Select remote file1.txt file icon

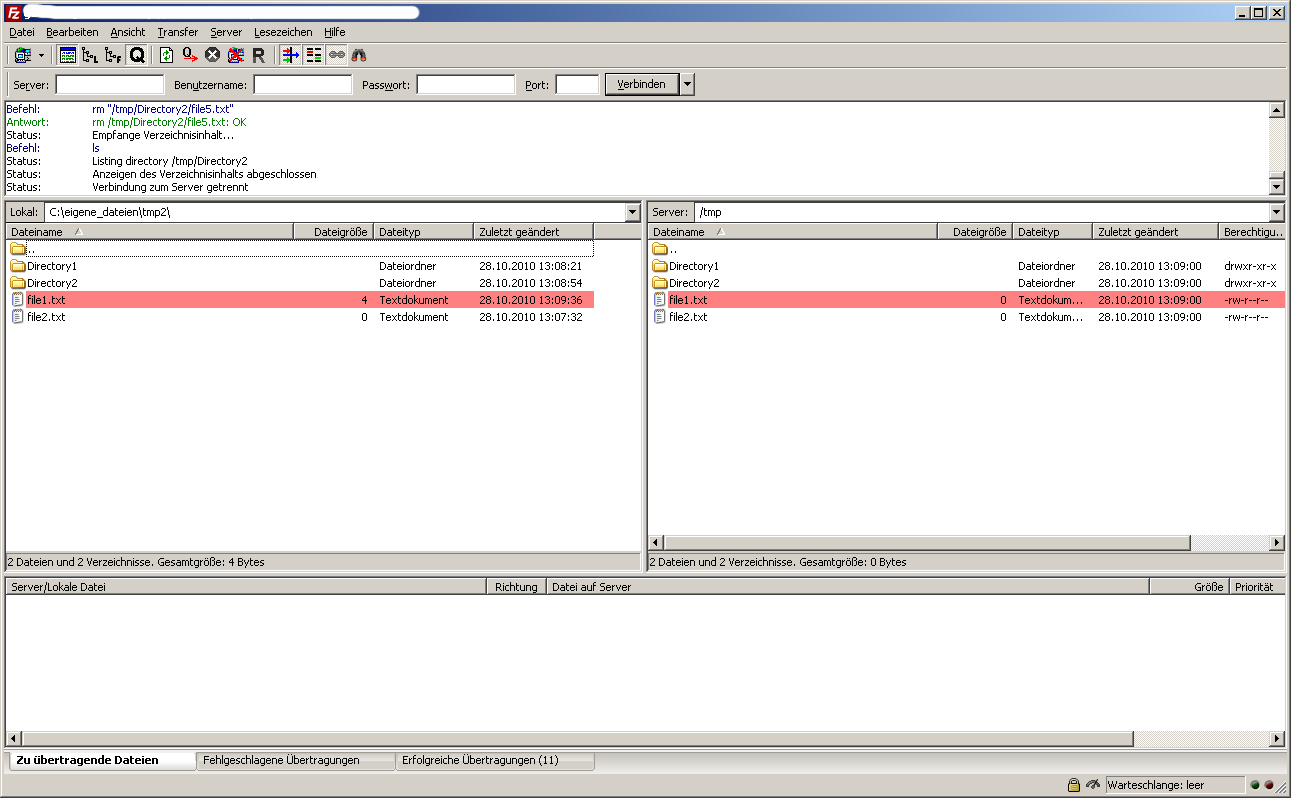660,300
